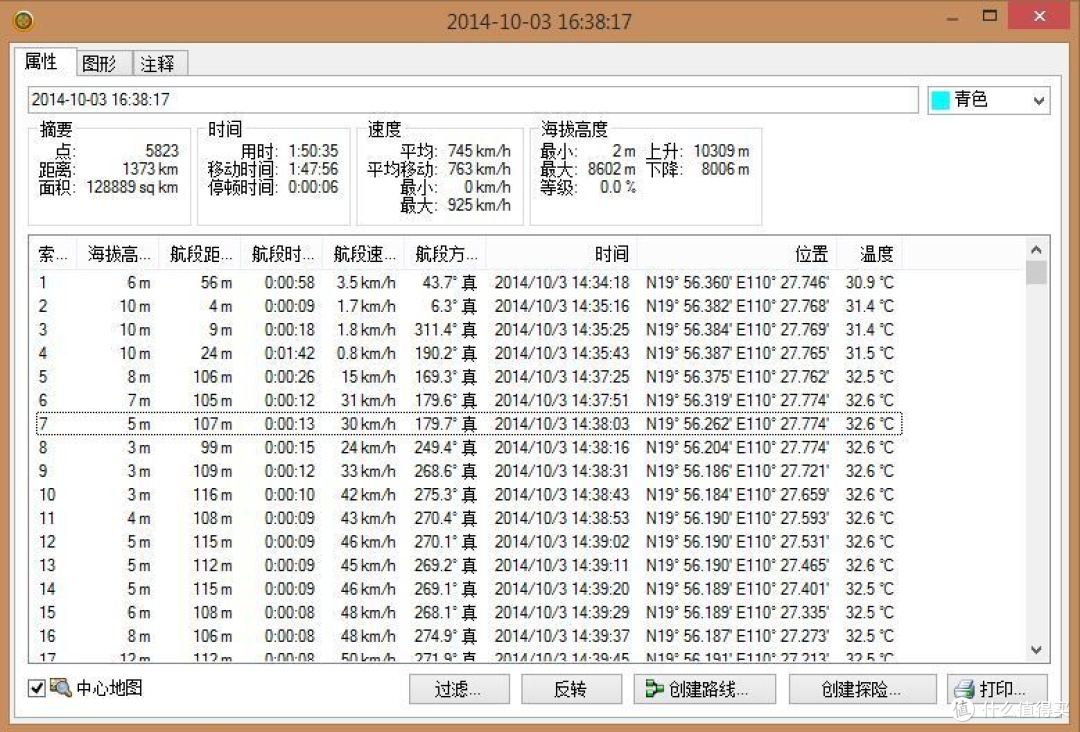Click position cell N19° 56.382' E110° 27.768'
The image size is (1080, 732).
pyautogui.click(x=737, y=306)
